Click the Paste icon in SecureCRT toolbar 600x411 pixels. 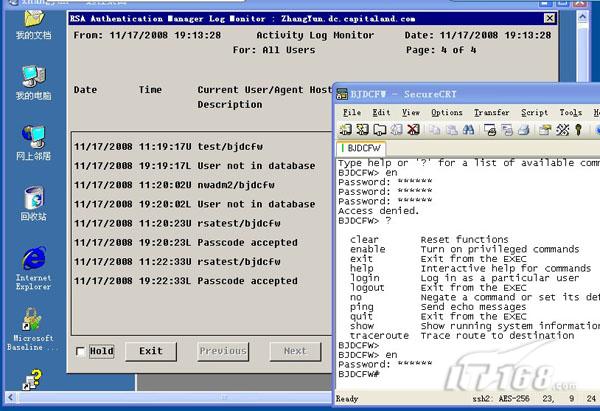click(x=452, y=130)
